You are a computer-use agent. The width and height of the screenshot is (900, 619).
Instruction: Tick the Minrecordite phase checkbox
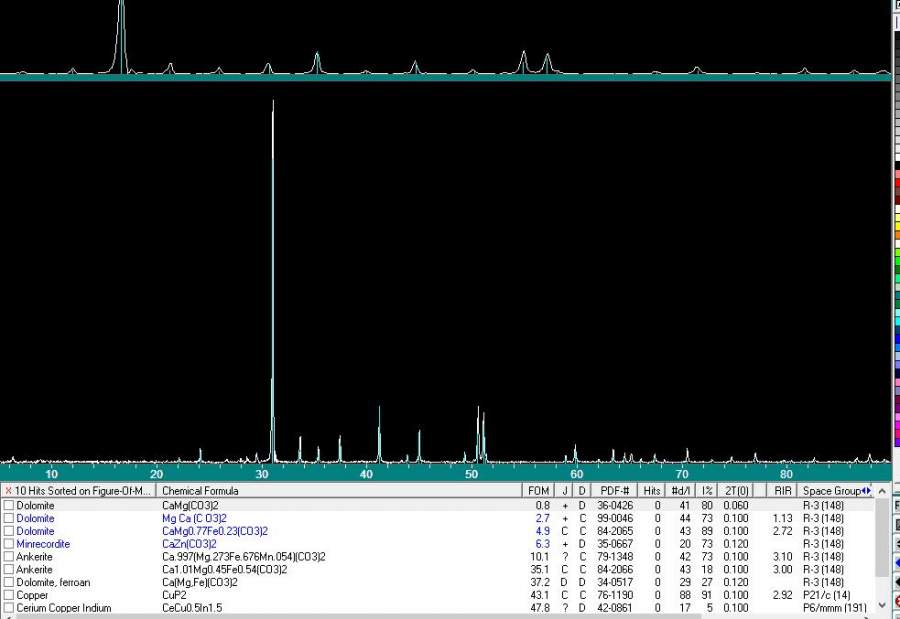pos(9,544)
